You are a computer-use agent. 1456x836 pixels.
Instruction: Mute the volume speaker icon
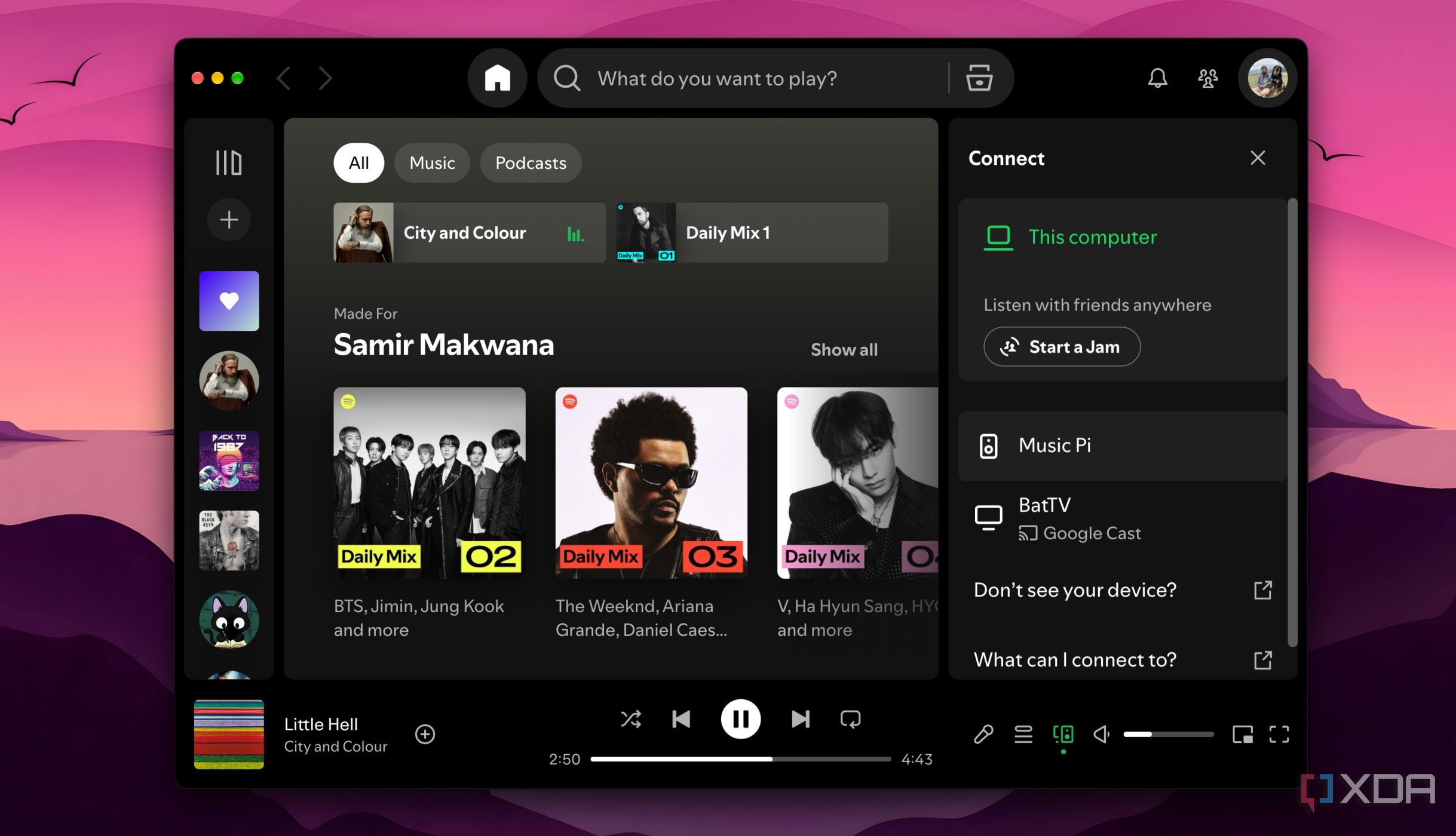point(1101,734)
